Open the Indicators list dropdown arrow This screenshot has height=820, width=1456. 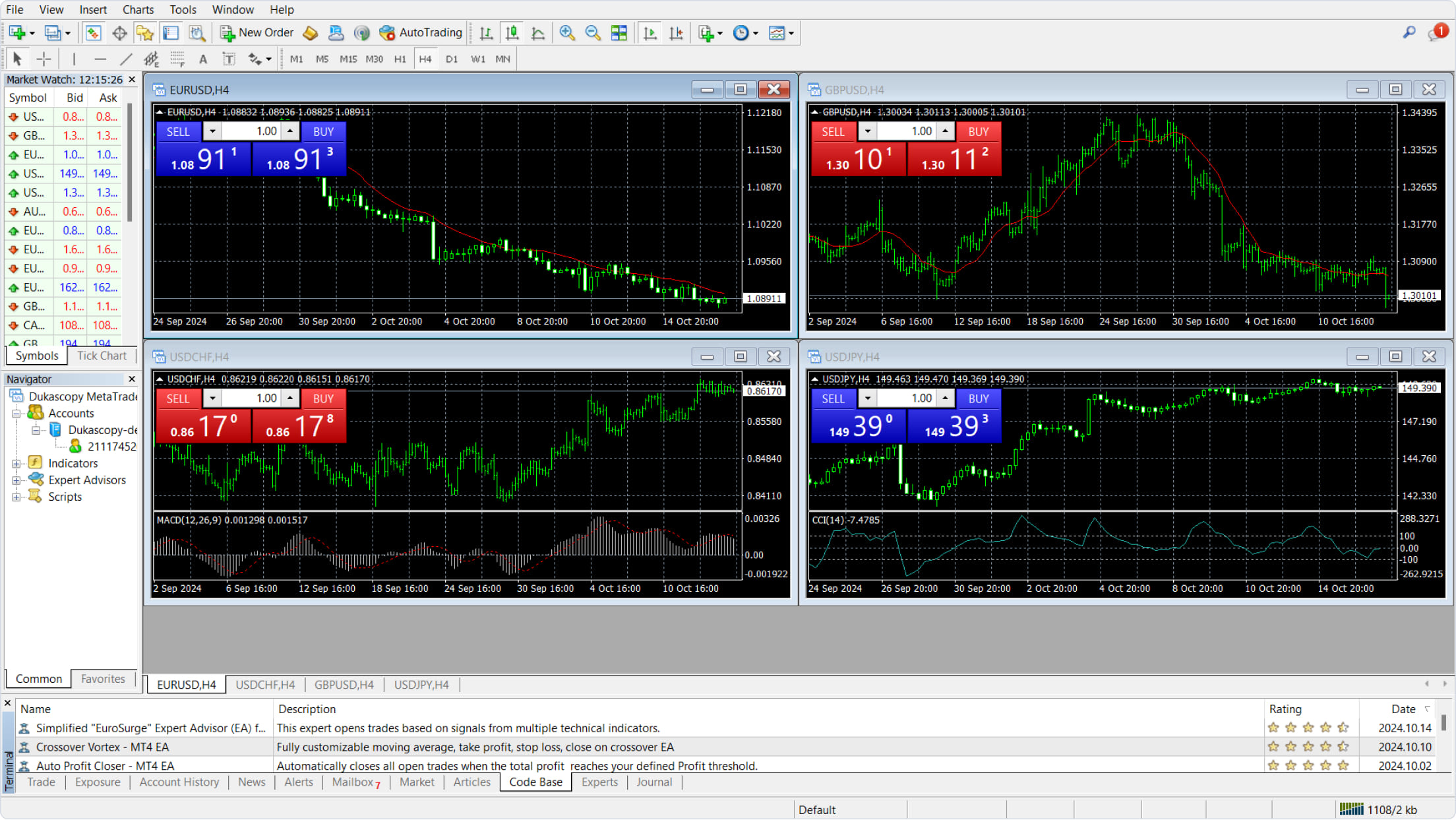(720, 33)
